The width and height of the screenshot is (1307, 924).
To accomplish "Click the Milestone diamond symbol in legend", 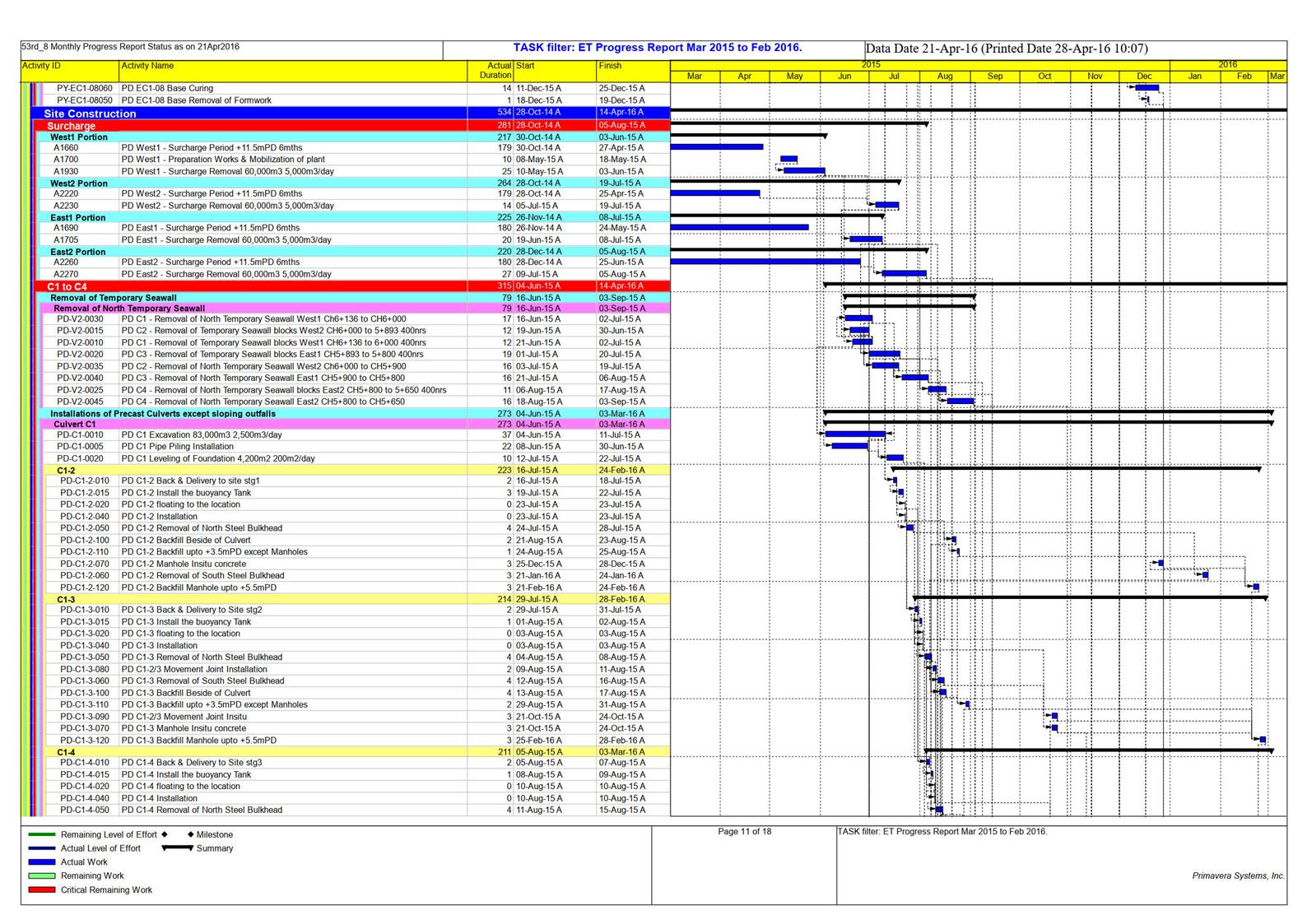I will pos(191,834).
